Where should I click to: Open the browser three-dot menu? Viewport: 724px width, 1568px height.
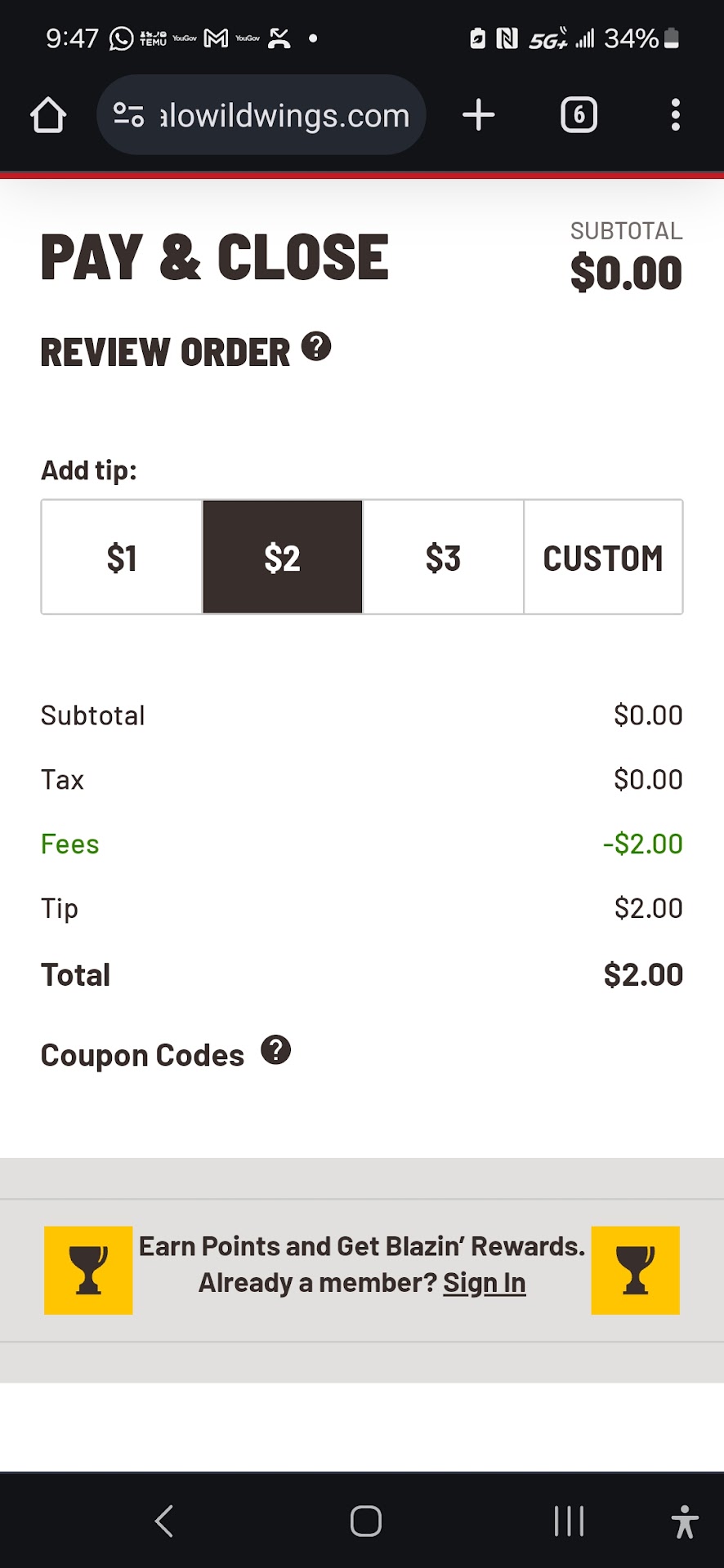[x=675, y=115]
